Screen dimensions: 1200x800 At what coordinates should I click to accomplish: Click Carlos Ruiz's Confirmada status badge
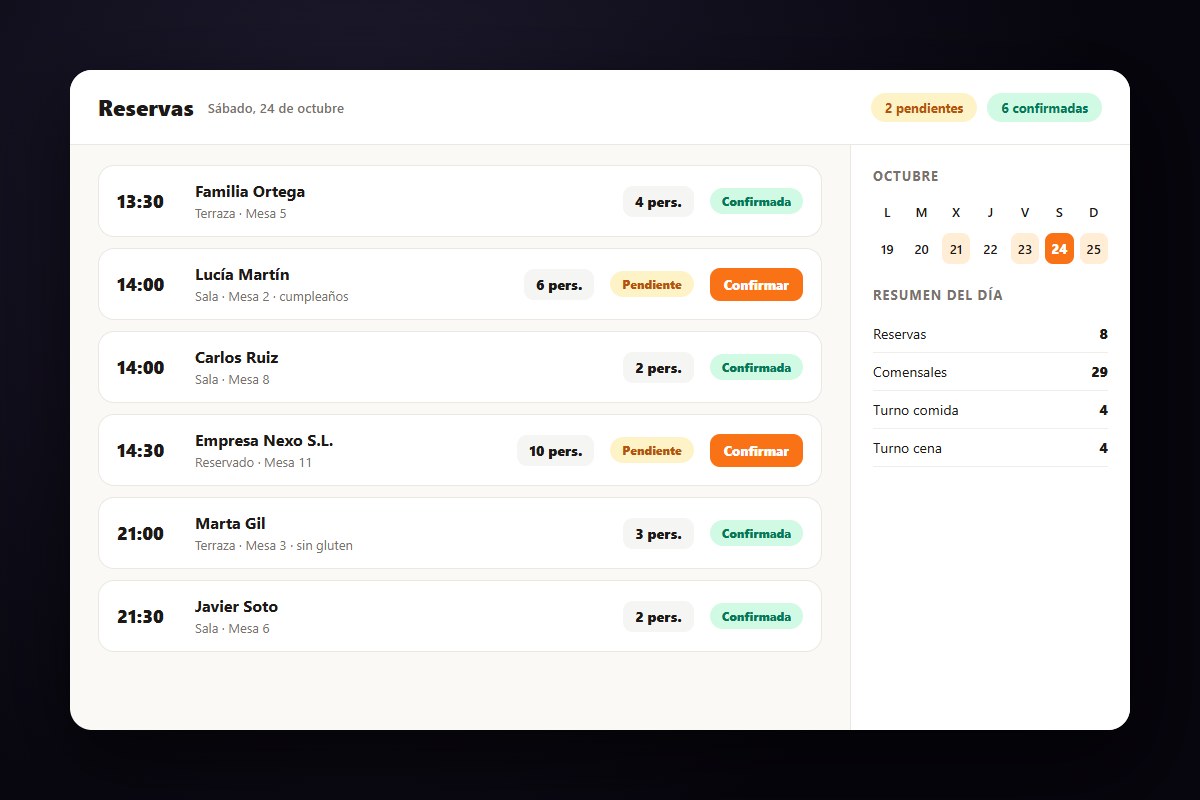[756, 367]
